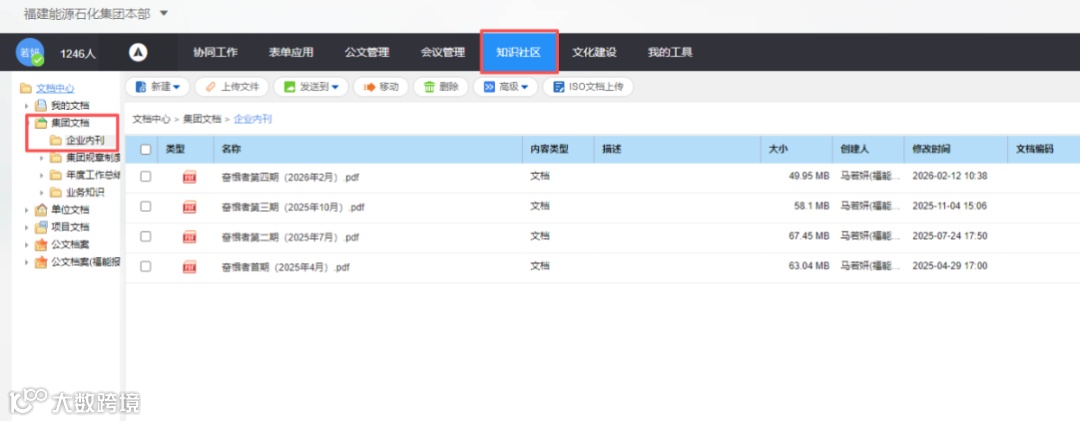This screenshot has height=422, width=1080.
Task: Open the file named 2025年7月 .pdf
Action: (290, 237)
